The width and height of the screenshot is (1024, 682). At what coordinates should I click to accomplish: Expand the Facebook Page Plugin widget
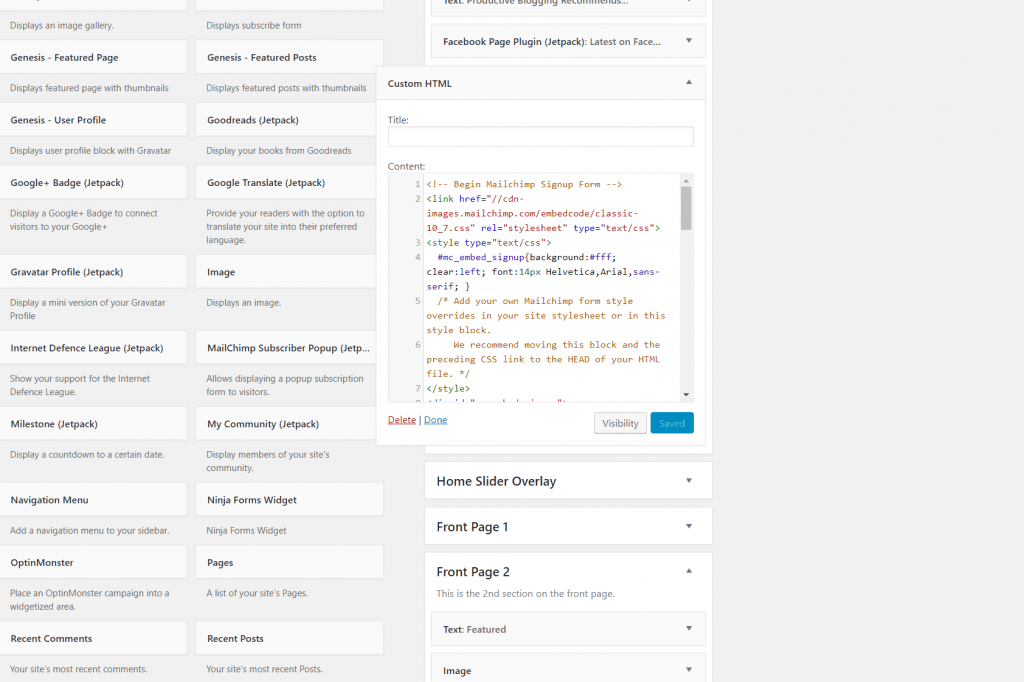pos(688,41)
